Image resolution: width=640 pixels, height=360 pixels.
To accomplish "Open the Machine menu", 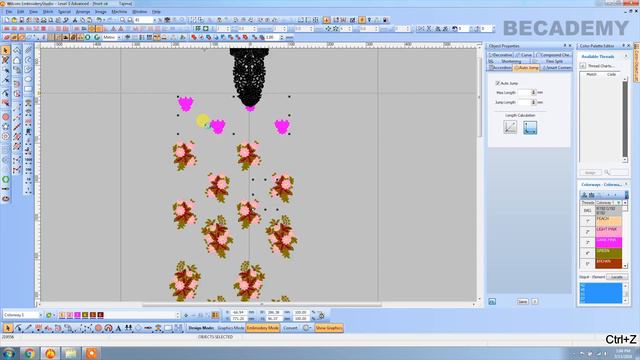I will pyautogui.click(x=119, y=12).
